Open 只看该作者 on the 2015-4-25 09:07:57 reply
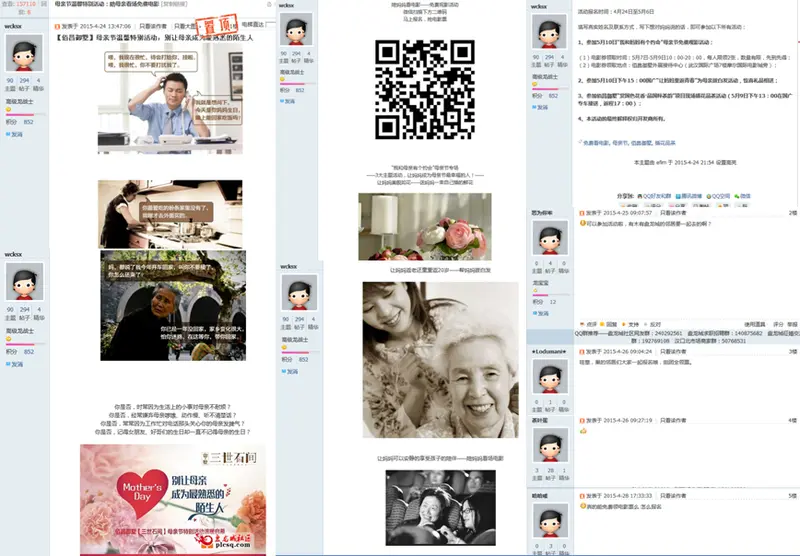Image resolution: width=800 pixels, height=556 pixels. click(x=673, y=213)
